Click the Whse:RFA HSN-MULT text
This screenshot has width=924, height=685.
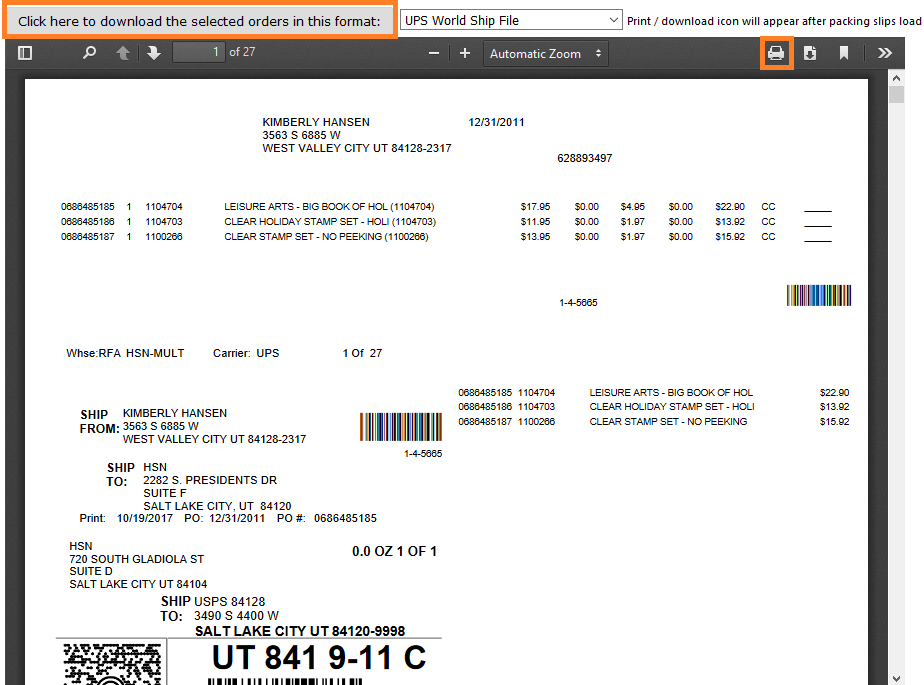click(125, 353)
